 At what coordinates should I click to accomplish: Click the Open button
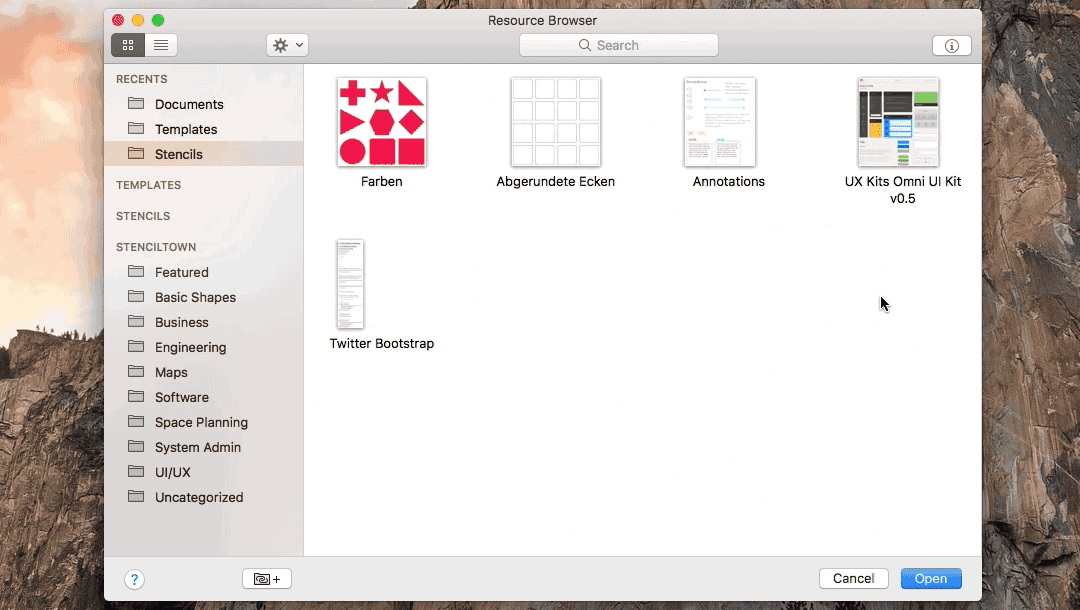(x=931, y=578)
